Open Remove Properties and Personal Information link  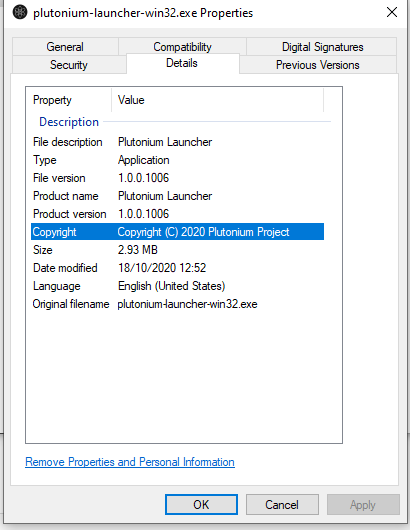130,462
